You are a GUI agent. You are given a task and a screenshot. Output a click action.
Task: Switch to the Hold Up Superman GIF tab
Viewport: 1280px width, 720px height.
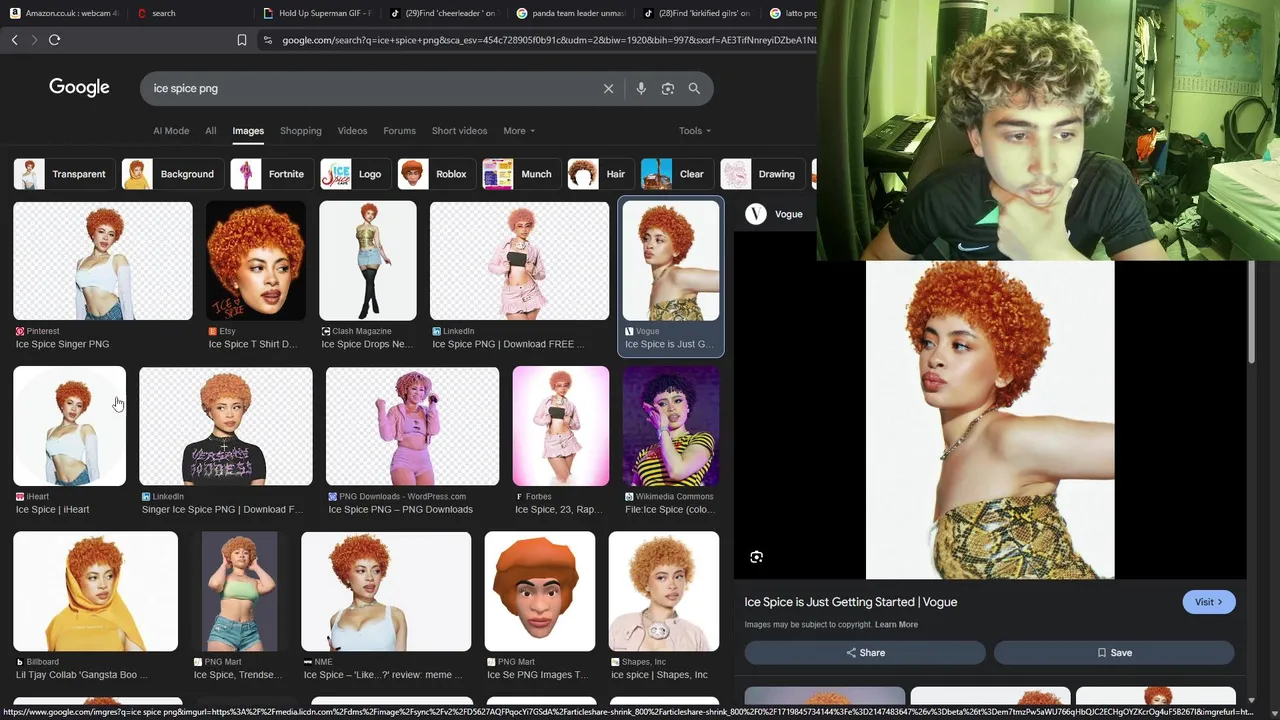click(x=317, y=13)
